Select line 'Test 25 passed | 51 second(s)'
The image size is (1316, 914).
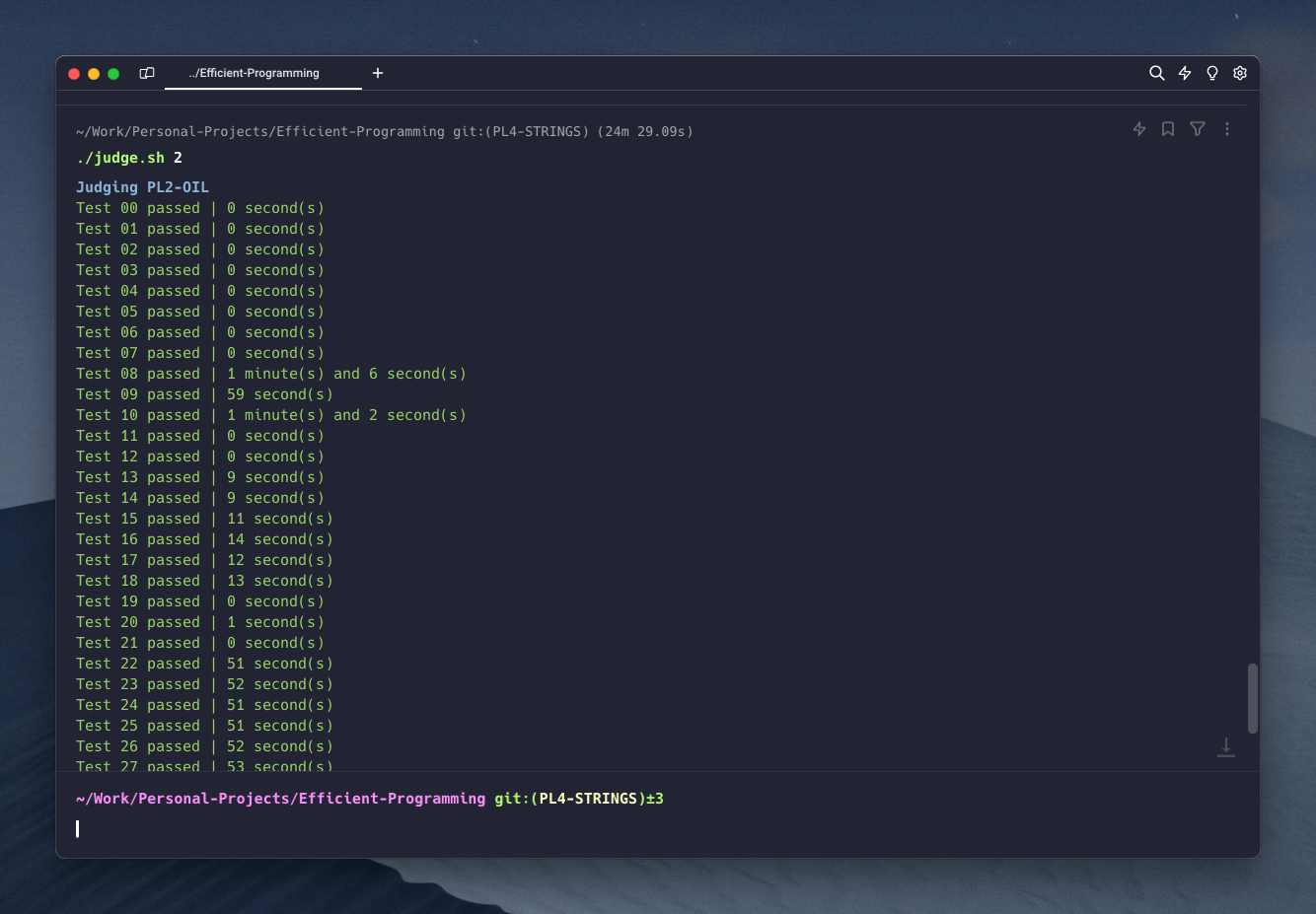[204, 726]
